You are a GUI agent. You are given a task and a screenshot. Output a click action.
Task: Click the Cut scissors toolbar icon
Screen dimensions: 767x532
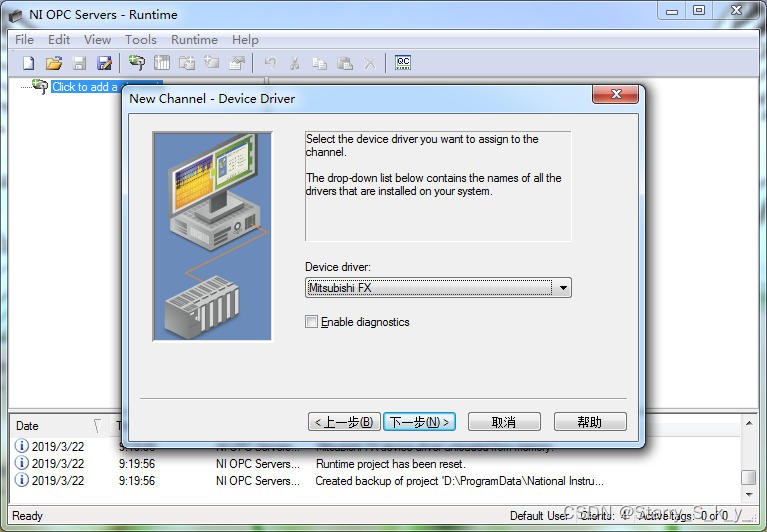pyautogui.click(x=294, y=63)
